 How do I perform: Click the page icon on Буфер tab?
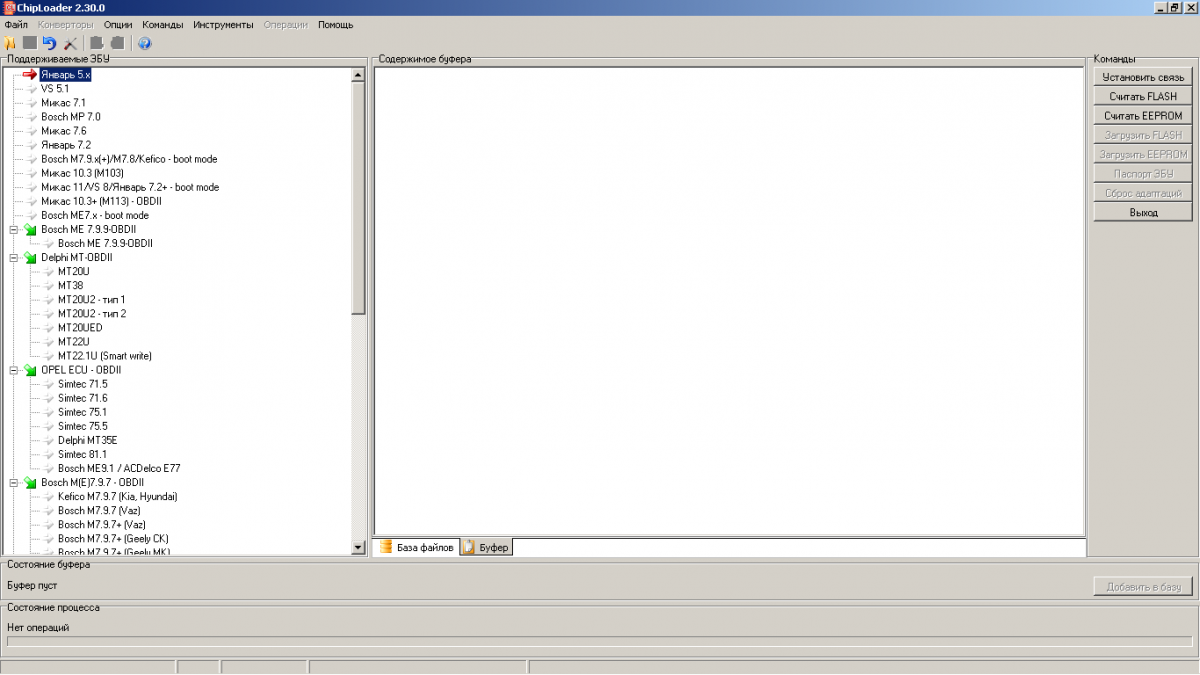click(x=469, y=547)
